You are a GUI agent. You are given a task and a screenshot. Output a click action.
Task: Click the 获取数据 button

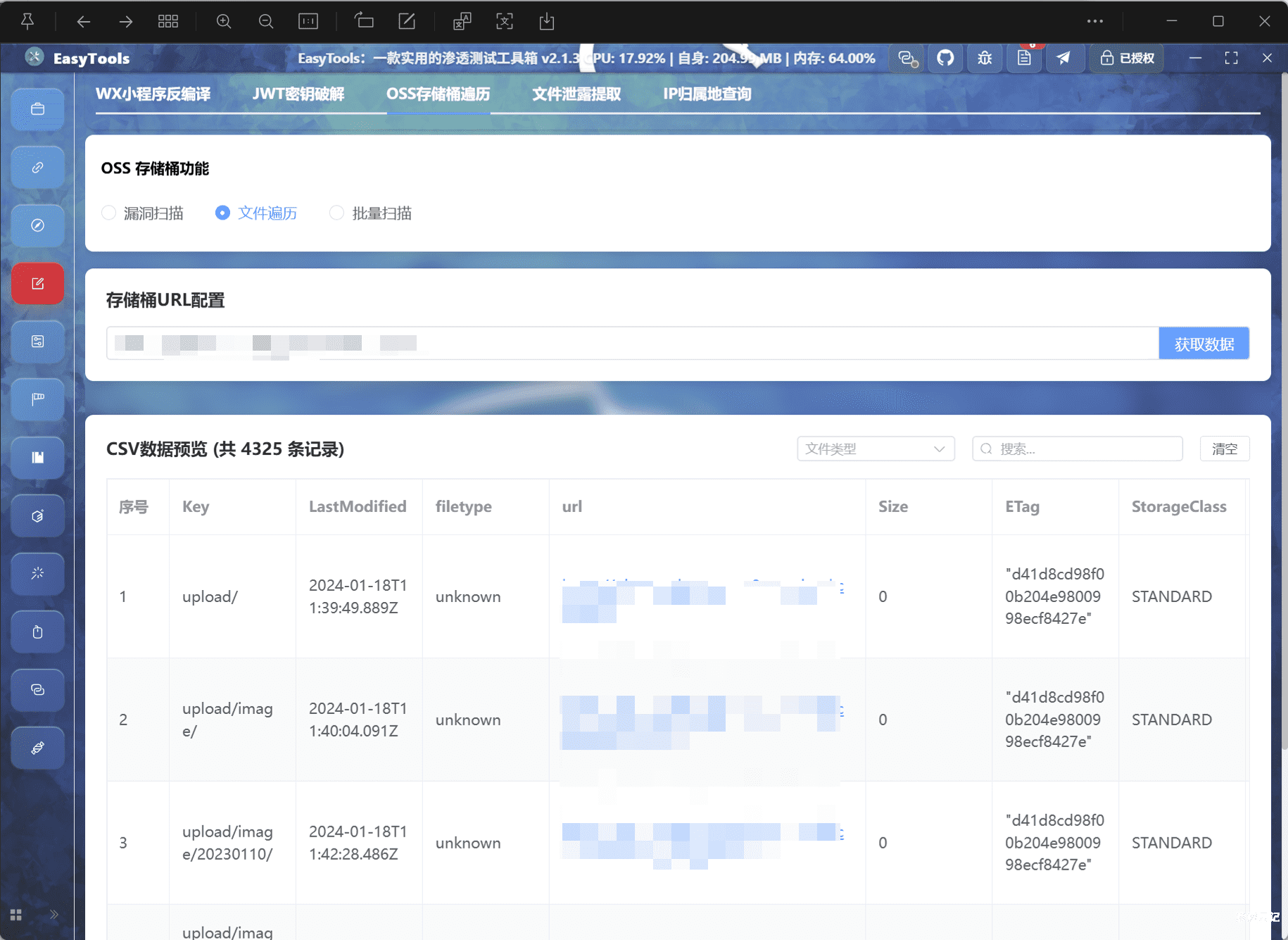pyautogui.click(x=1204, y=344)
